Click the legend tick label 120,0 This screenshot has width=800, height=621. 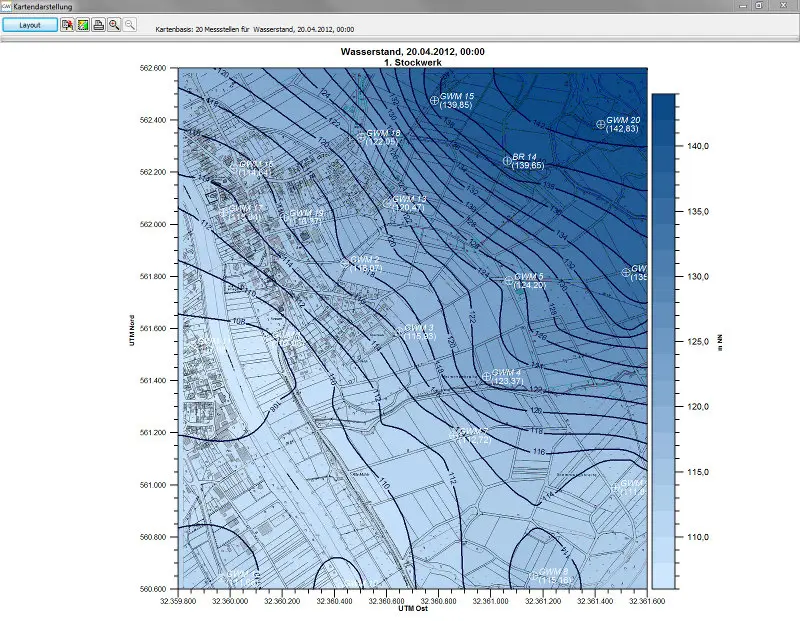click(x=697, y=407)
